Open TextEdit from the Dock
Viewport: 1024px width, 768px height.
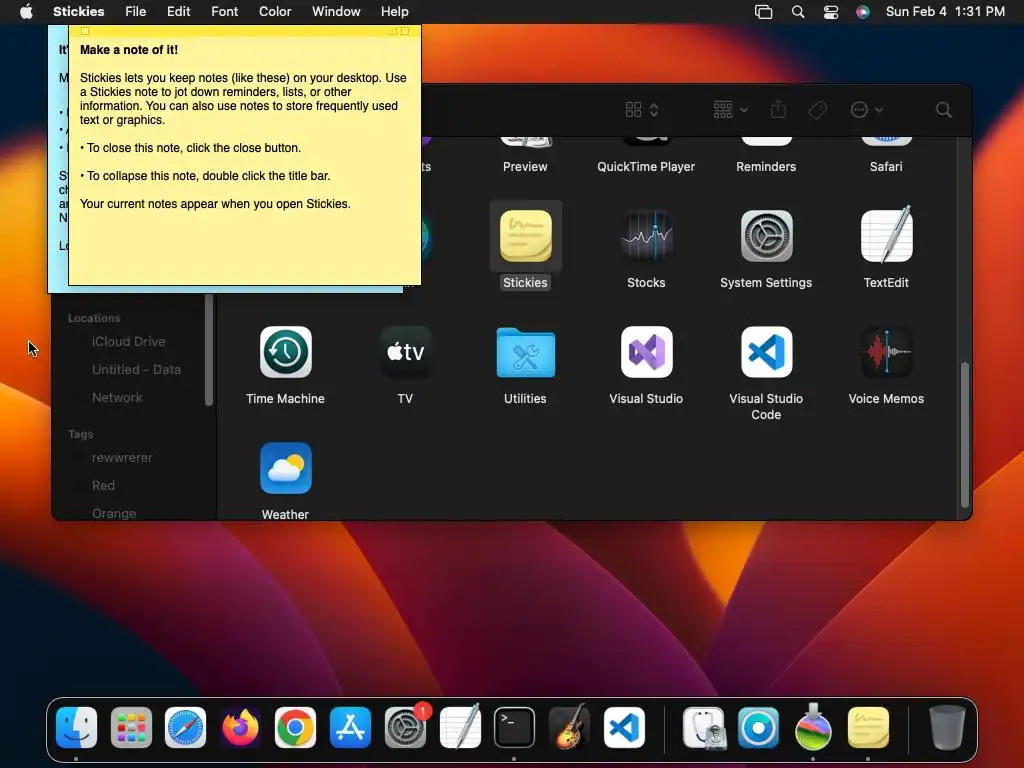460,727
